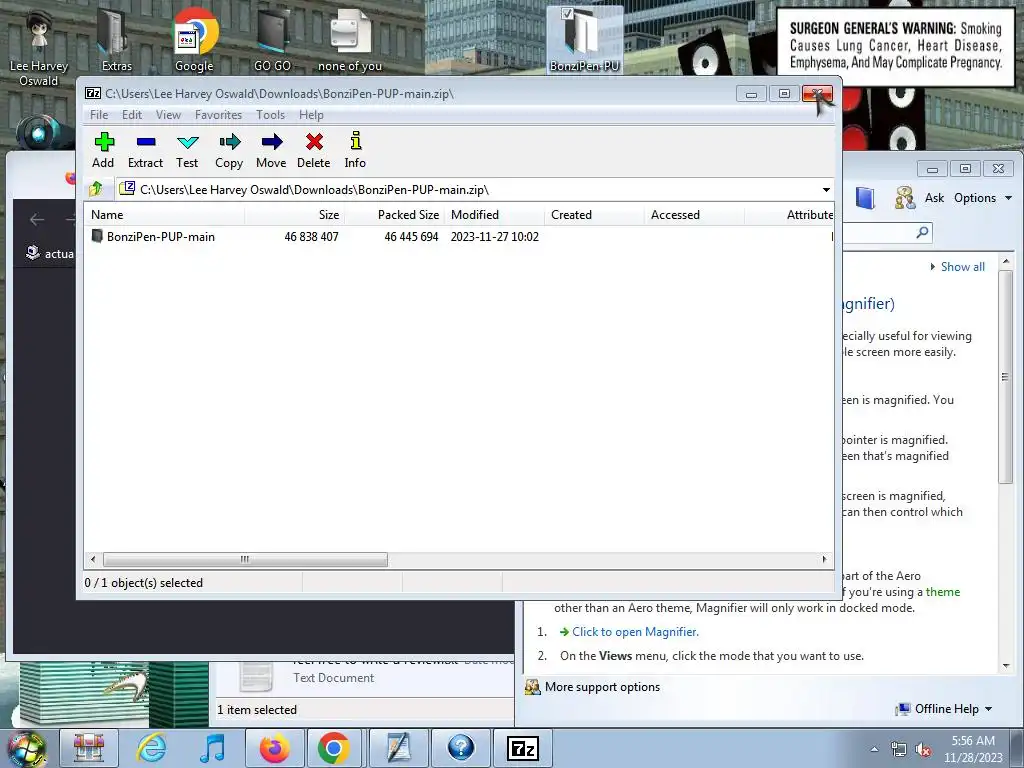Click the 46 838 407 size value
The image size is (1024, 768).
[312, 237]
